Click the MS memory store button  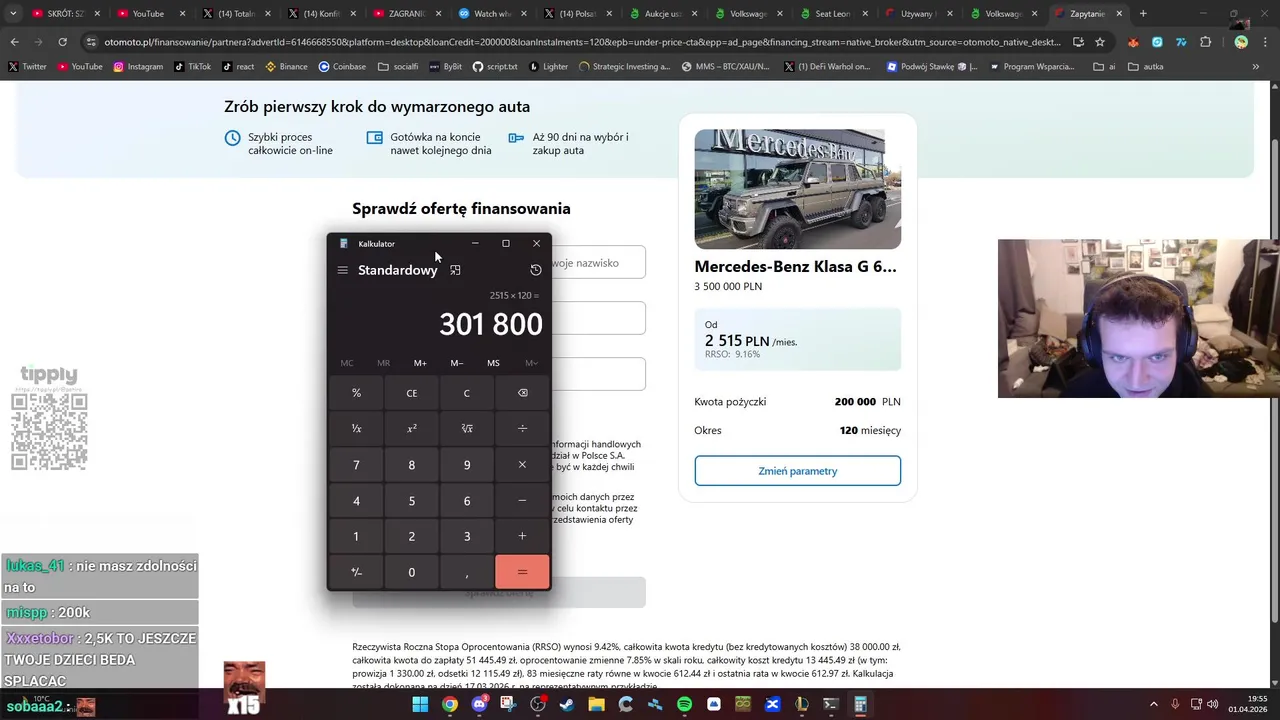(x=493, y=363)
